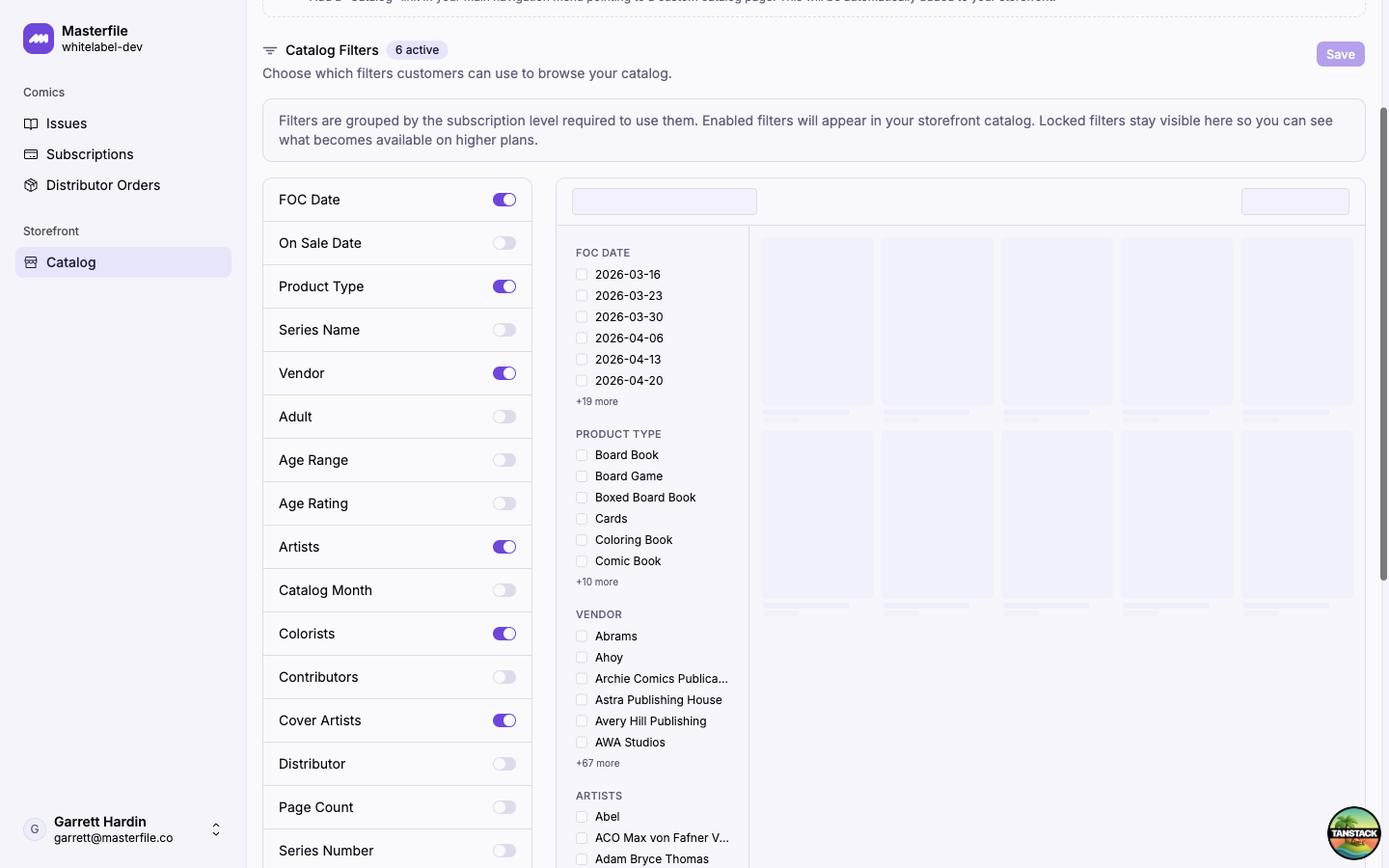Tick the Boxed Board Book checkbox
This screenshot has height=868, width=1389.
[x=582, y=498]
